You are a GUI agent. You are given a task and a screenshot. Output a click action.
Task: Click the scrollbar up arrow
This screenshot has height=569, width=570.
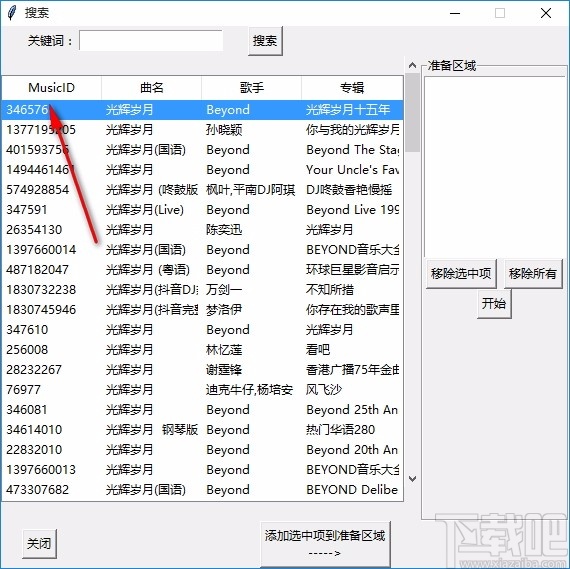(x=412, y=65)
